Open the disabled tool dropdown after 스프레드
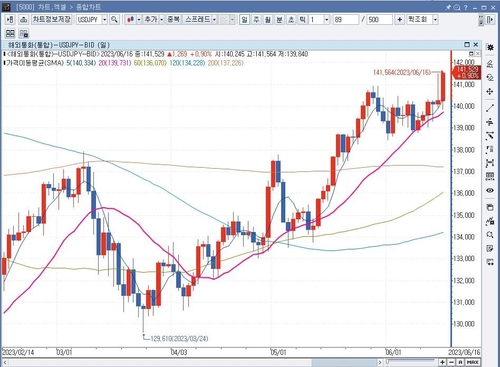 click(x=232, y=20)
